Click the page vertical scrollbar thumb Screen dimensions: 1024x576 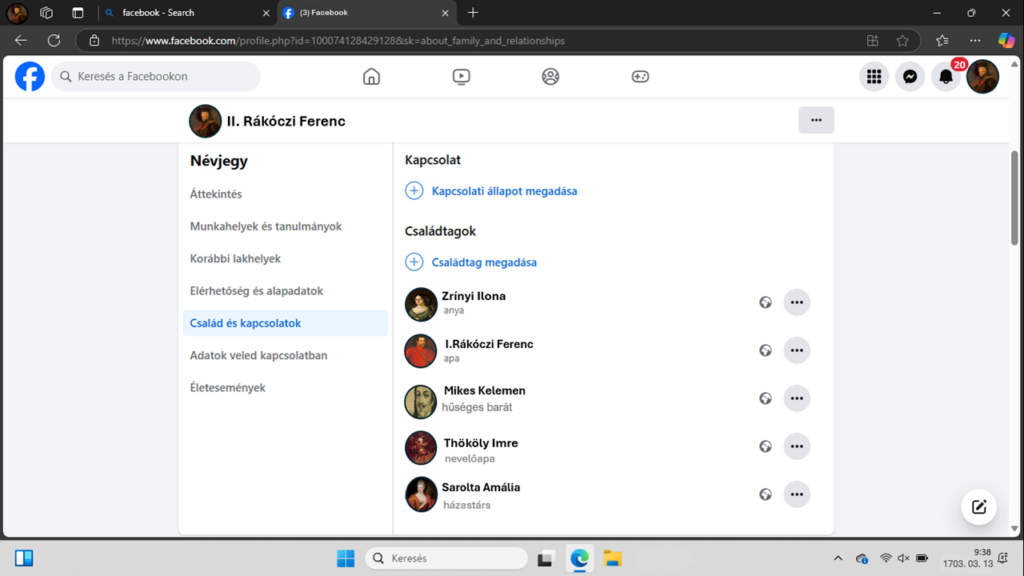[1014, 198]
